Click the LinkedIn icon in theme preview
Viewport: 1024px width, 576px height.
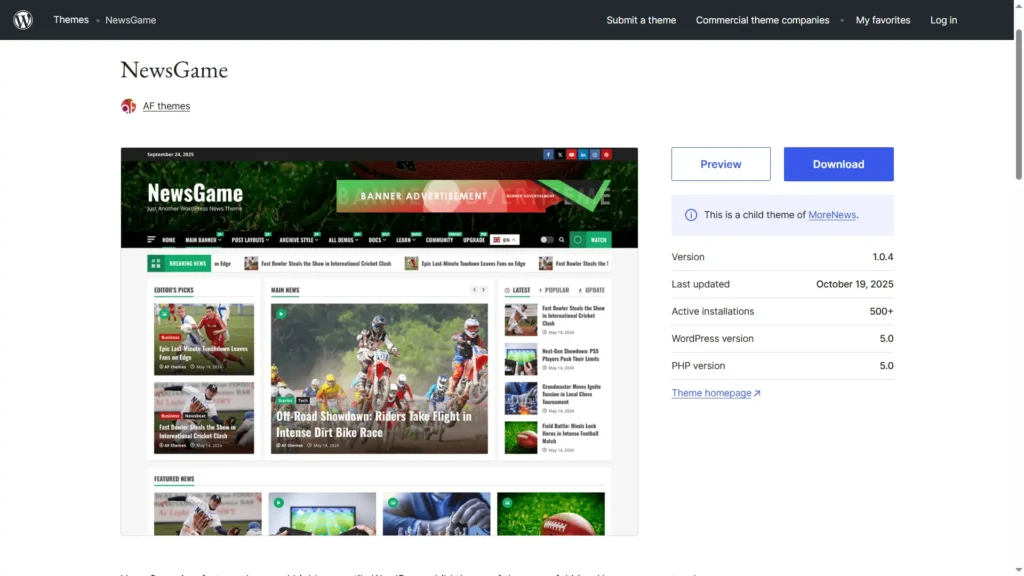tap(583, 155)
